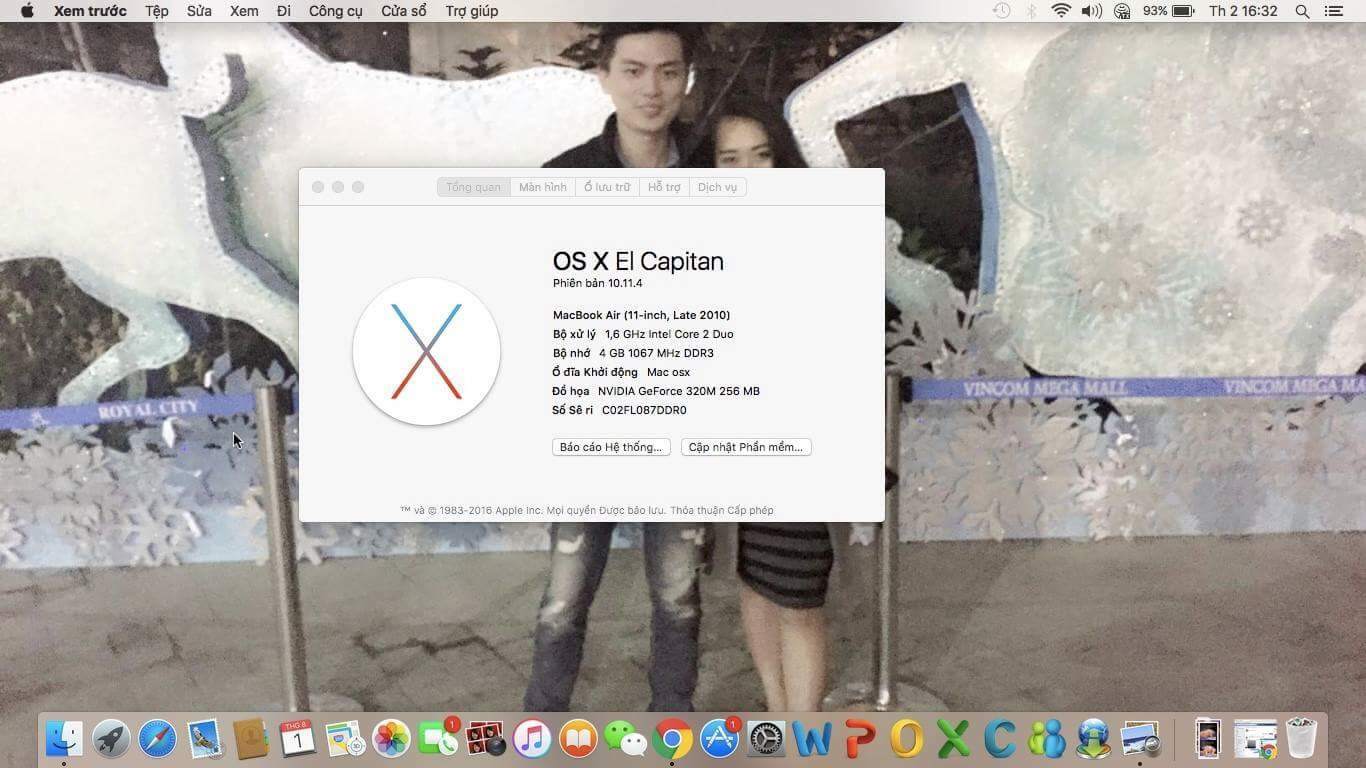This screenshot has width=1366, height=768.
Task: Switch to the Dịch vụ tab
Action: (717, 187)
